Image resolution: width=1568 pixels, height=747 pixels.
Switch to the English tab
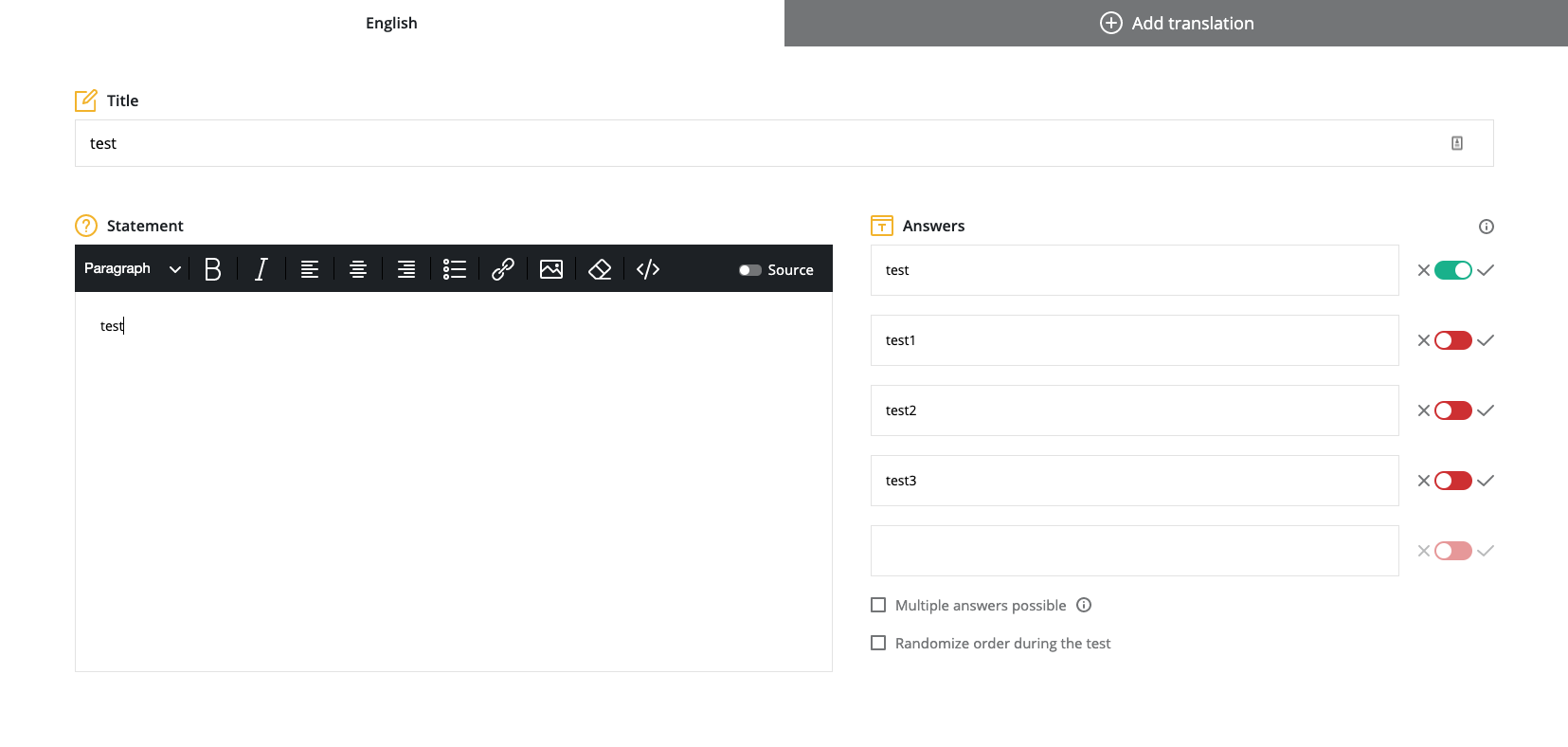tap(391, 23)
